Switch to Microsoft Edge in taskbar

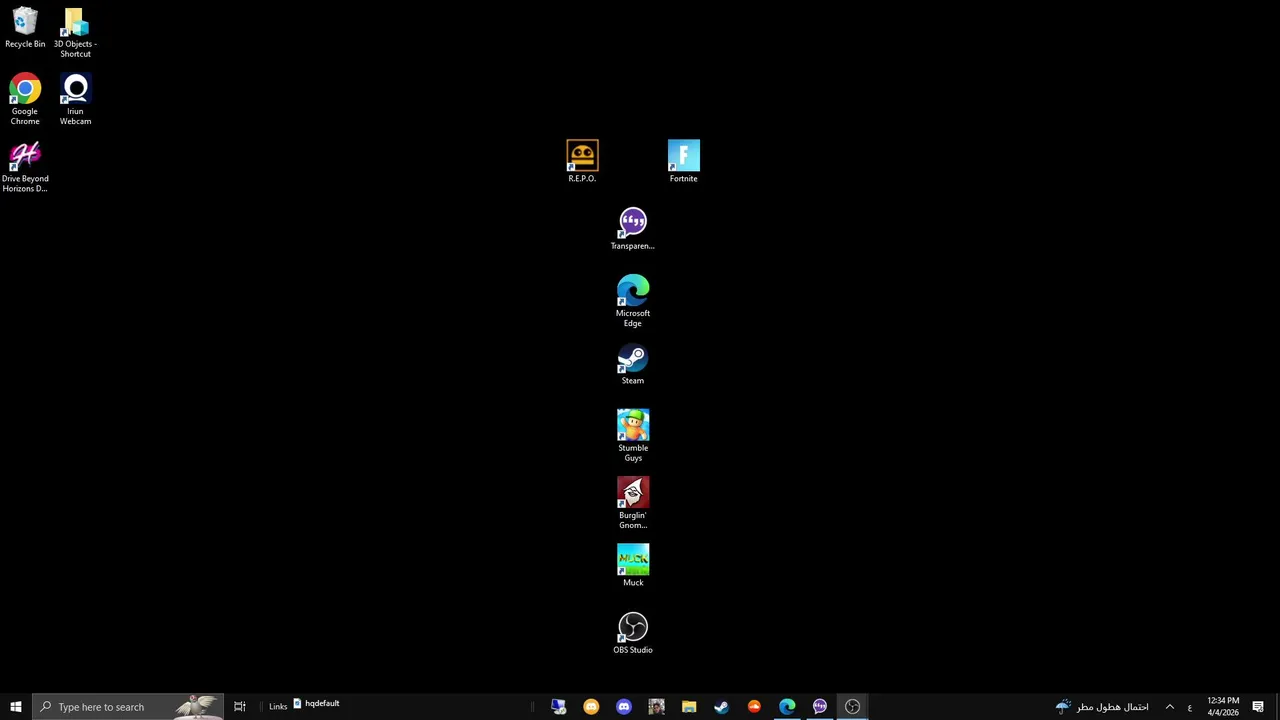[787, 707]
